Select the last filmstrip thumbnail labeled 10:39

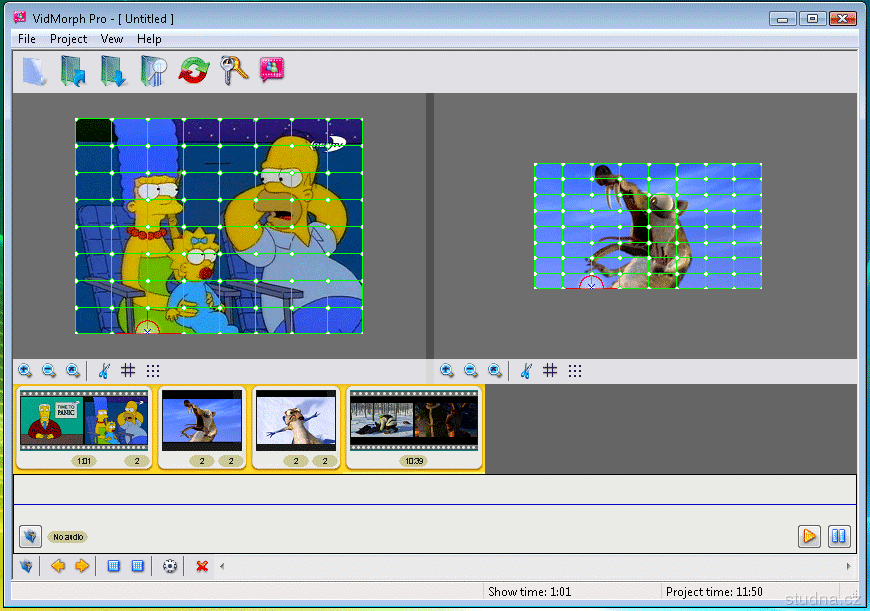coord(414,419)
